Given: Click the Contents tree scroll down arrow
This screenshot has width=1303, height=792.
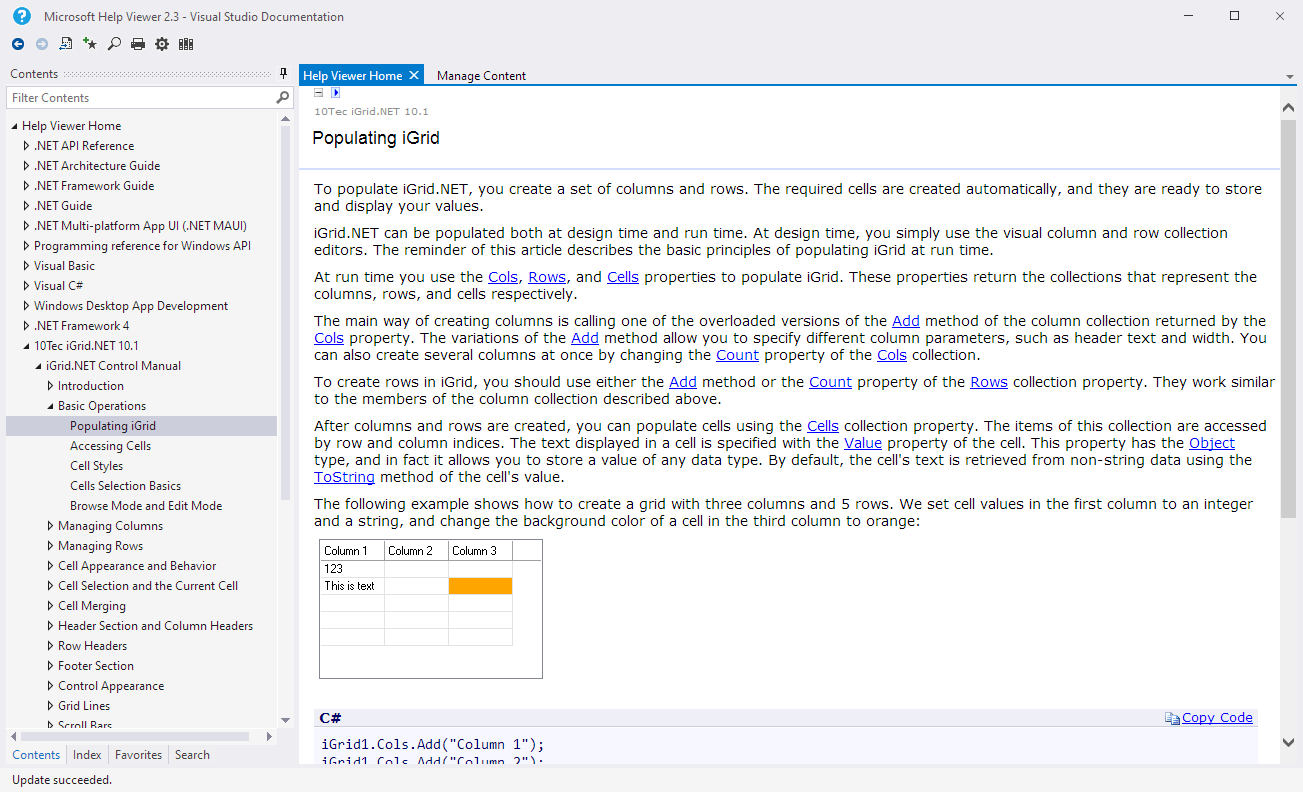Looking at the screenshot, I should [285, 719].
